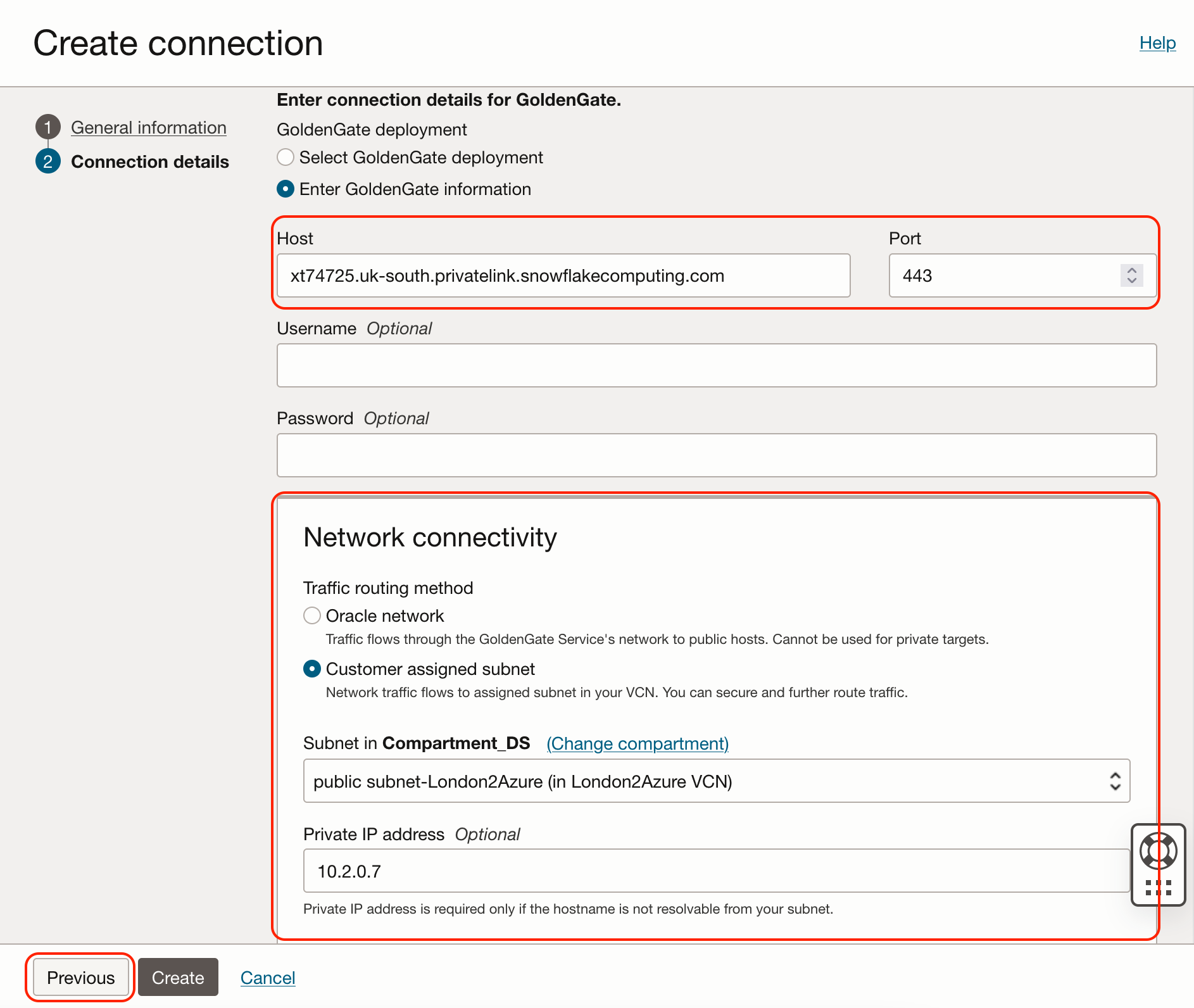Open the Help link

point(1157,43)
